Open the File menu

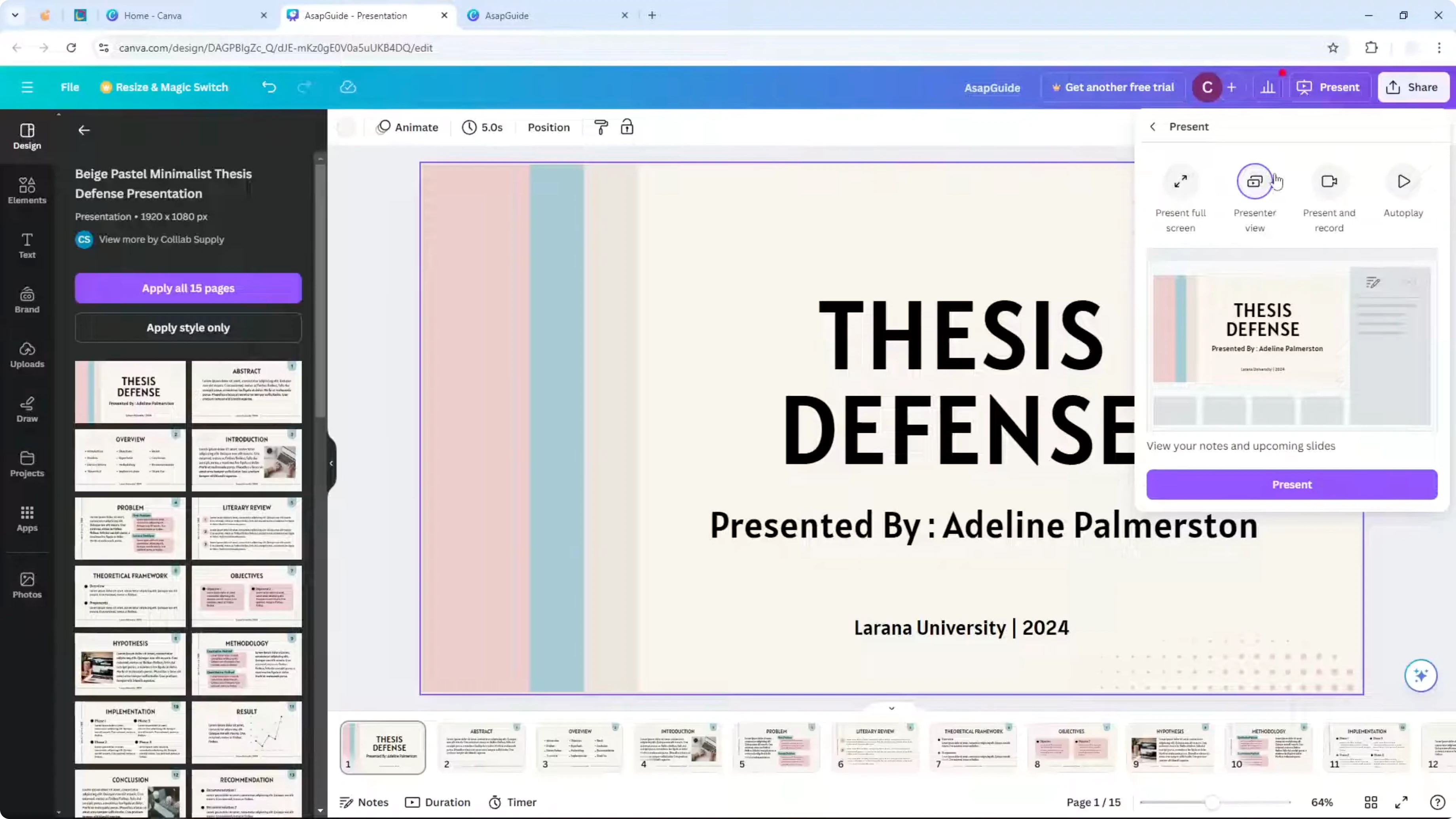tap(70, 87)
